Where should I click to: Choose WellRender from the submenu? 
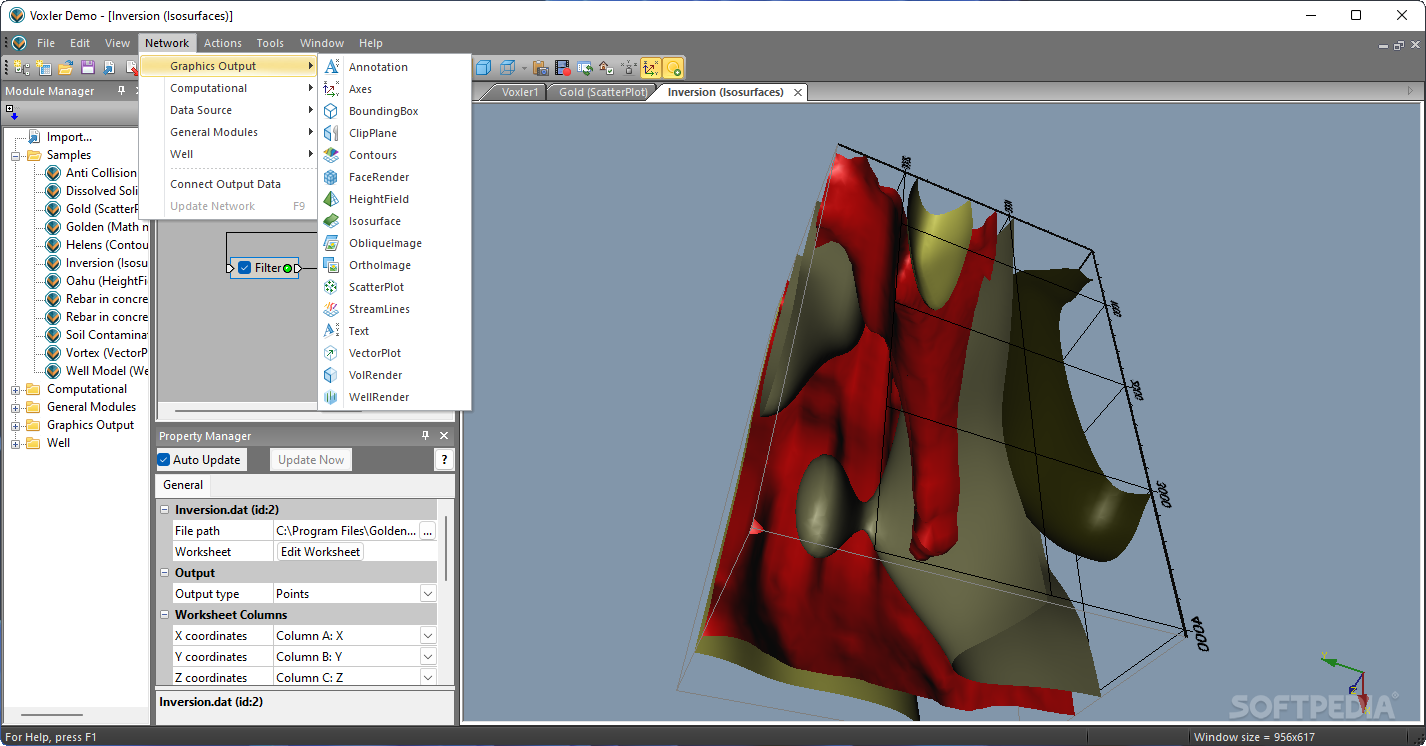coord(394,397)
